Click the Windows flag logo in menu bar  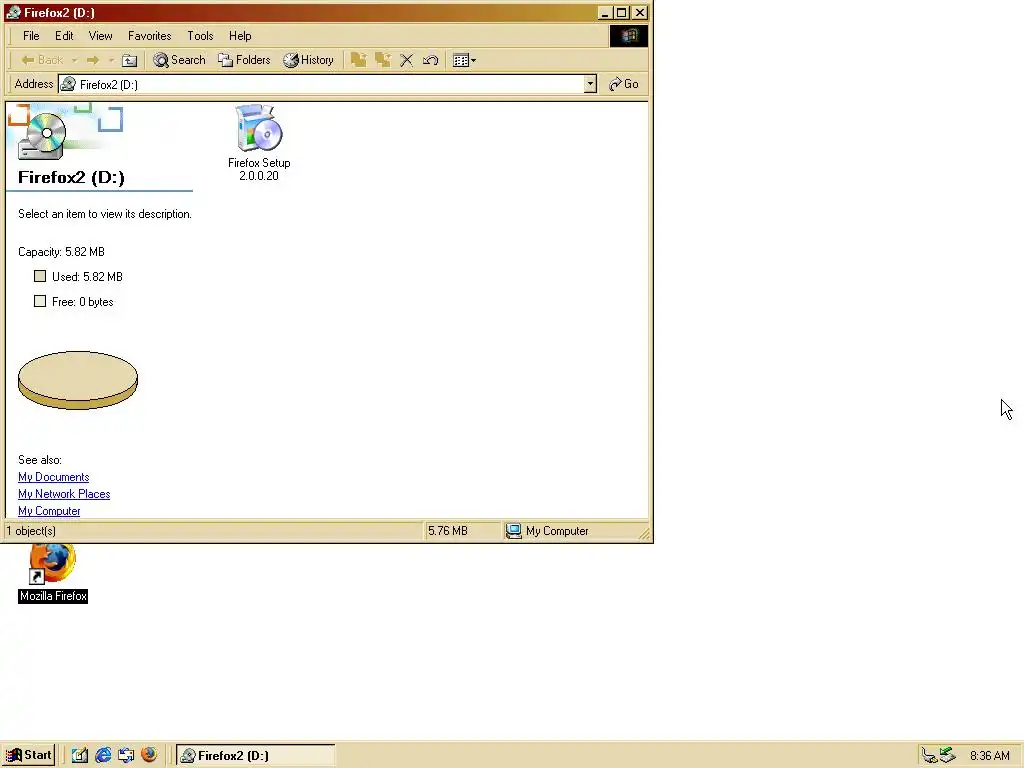(629, 36)
